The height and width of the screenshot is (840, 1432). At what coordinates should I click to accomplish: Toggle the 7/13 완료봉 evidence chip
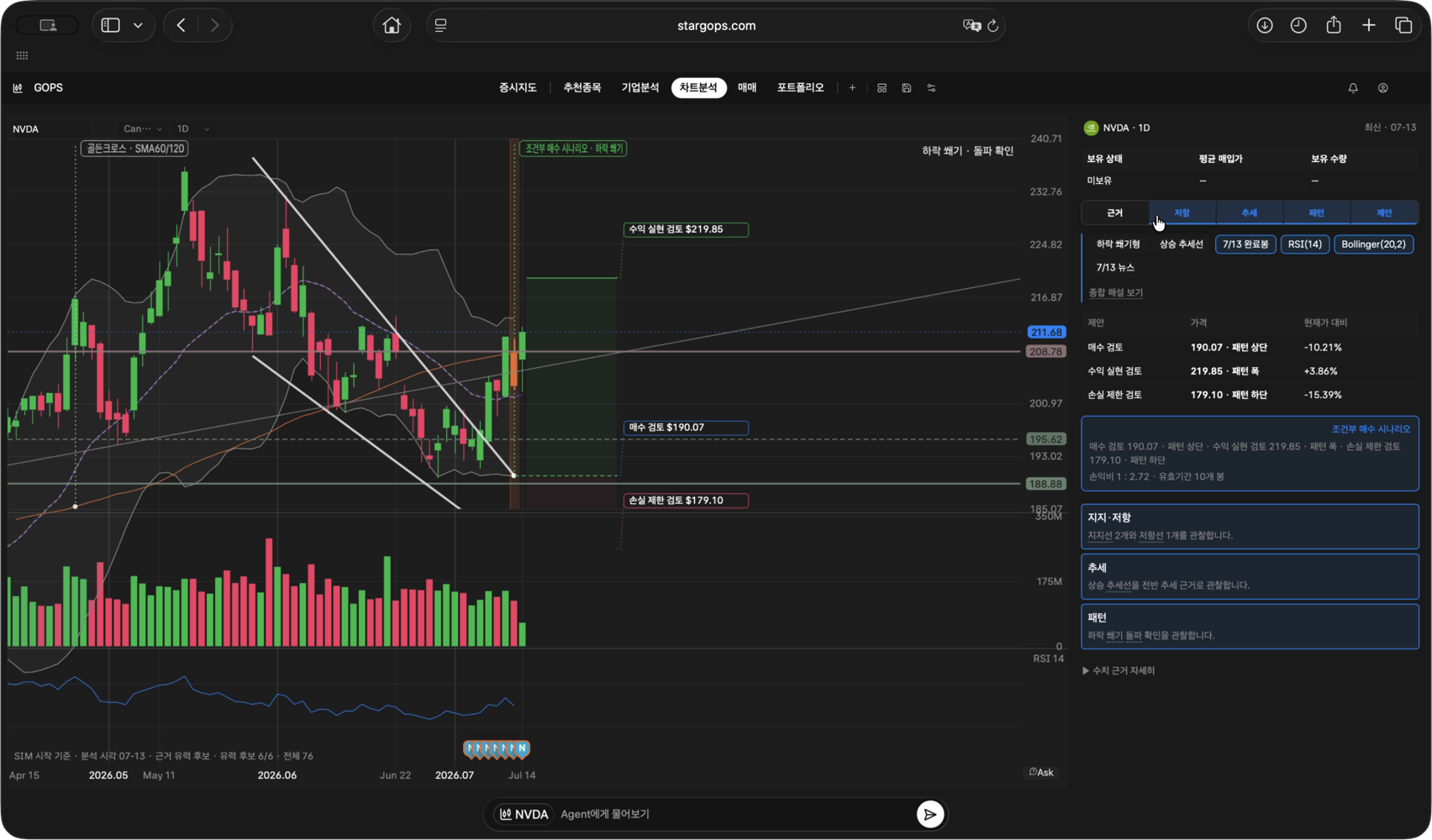[1245, 244]
